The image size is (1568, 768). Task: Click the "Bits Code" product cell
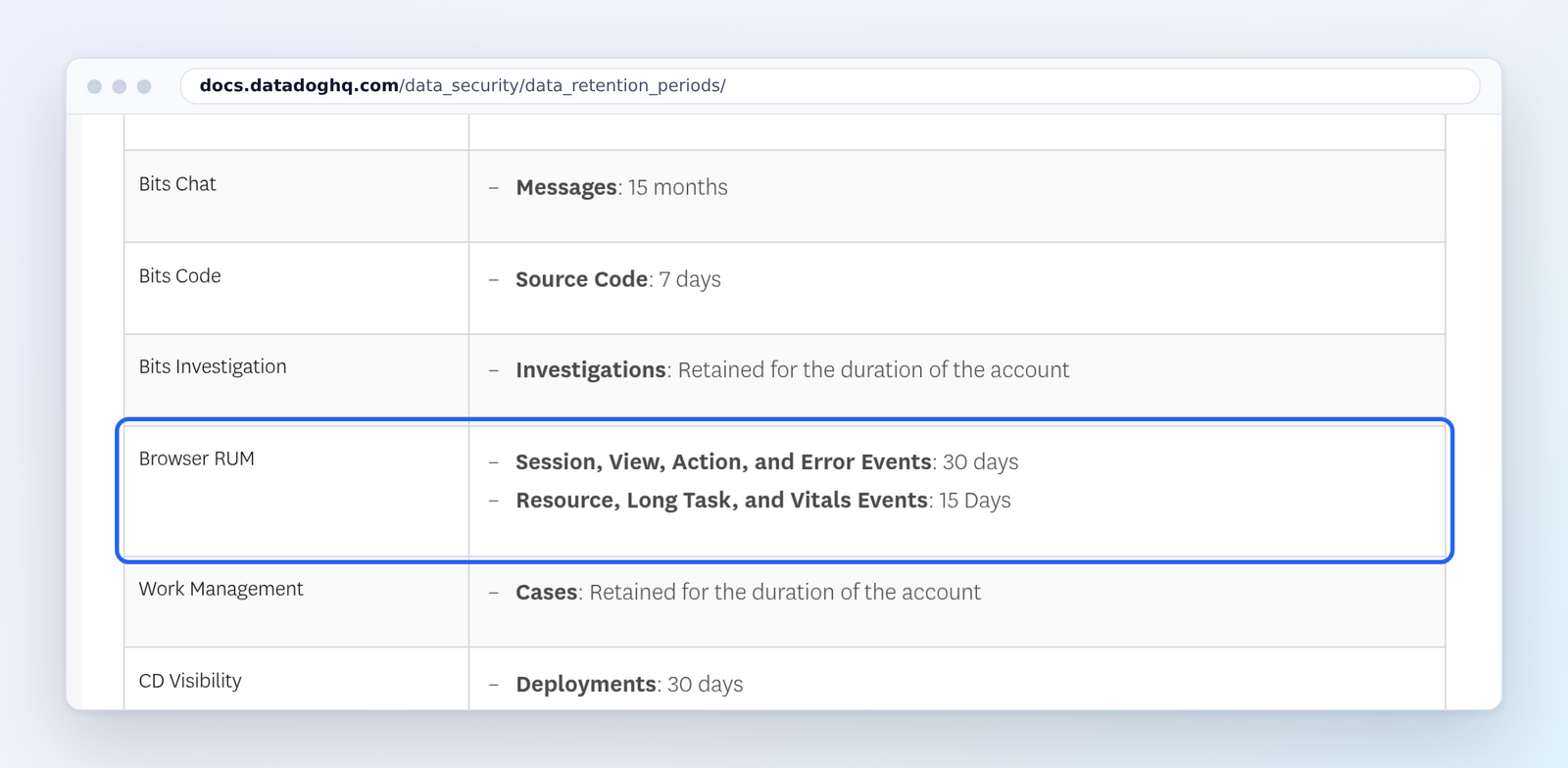click(297, 288)
